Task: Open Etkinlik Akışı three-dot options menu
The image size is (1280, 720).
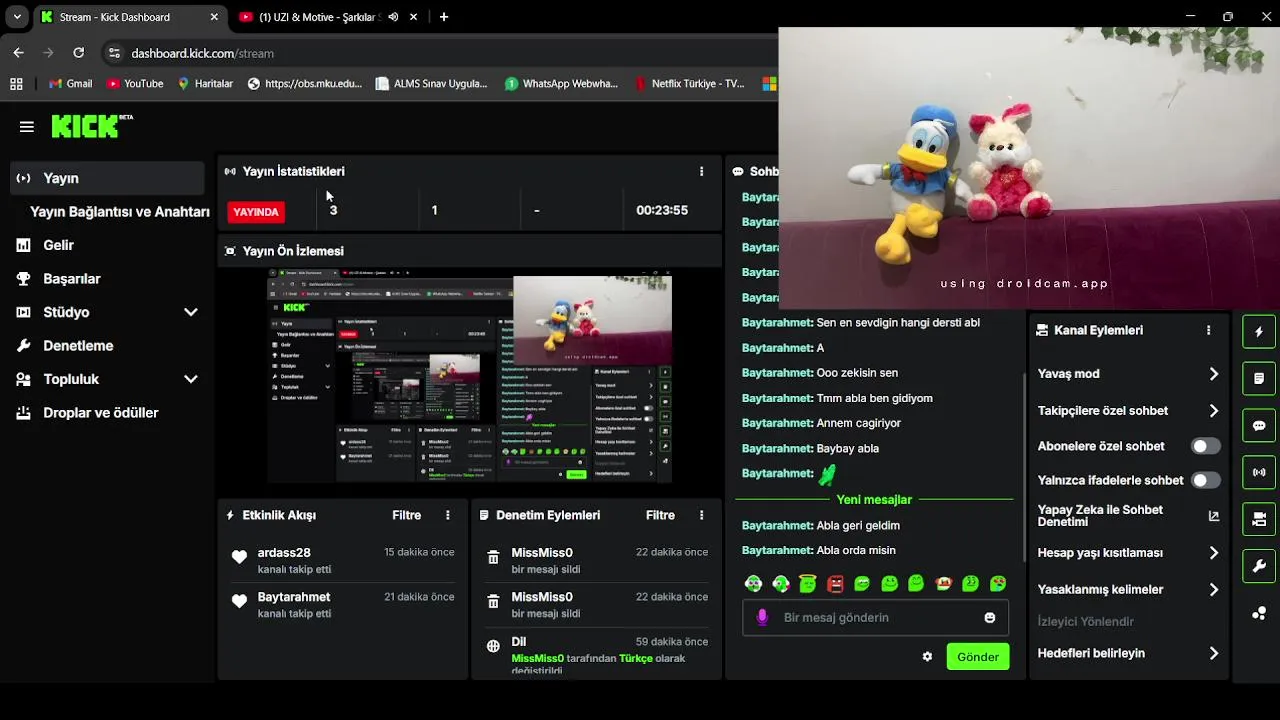Action: click(x=447, y=515)
